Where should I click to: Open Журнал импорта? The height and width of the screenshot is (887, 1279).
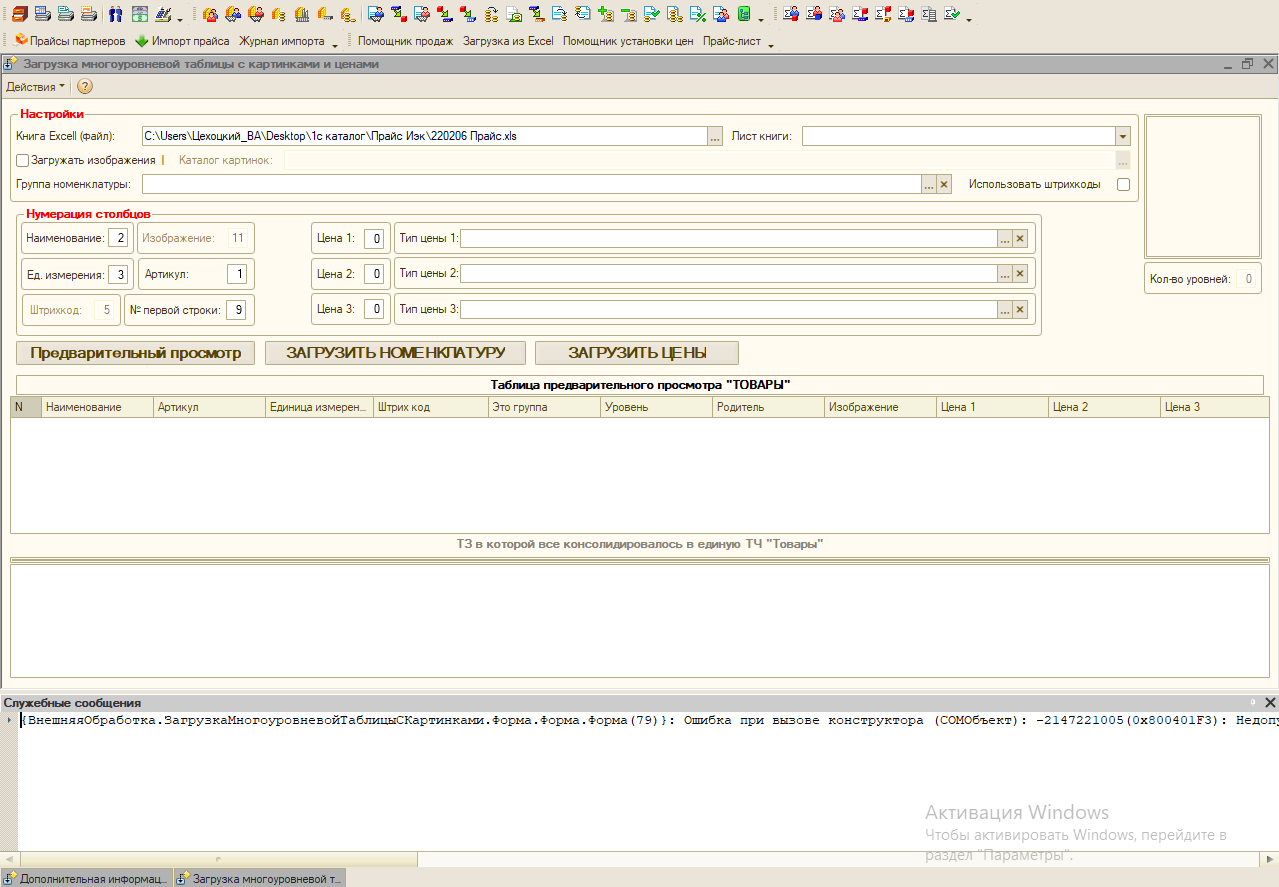(x=281, y=42)
